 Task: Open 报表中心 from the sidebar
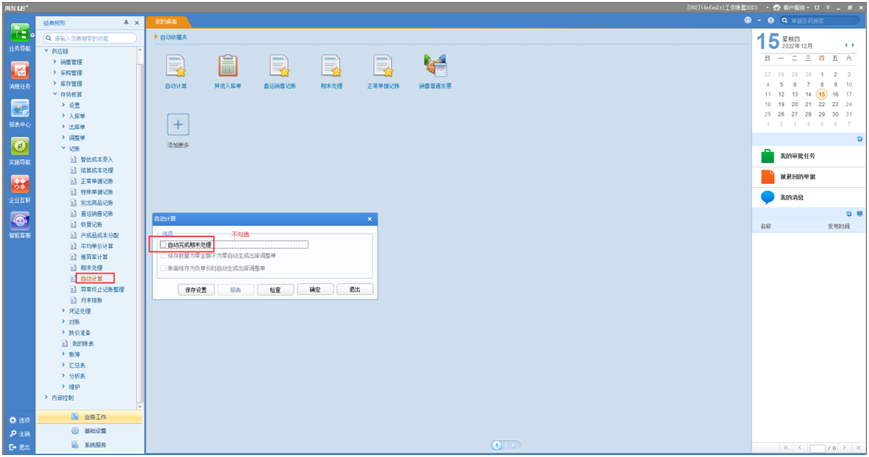(x=19, y=110)
